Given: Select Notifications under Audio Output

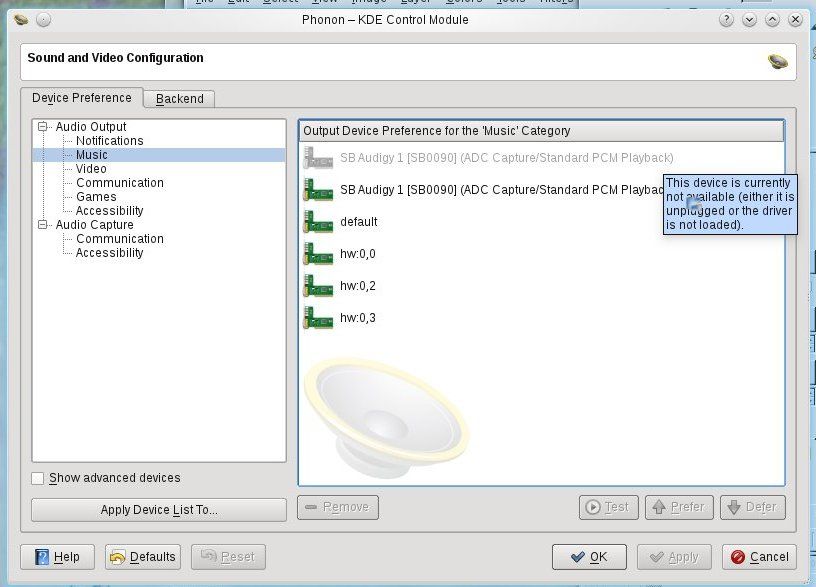Looking at the screenshot, I should pyautogui.click(x=109, y=141).
